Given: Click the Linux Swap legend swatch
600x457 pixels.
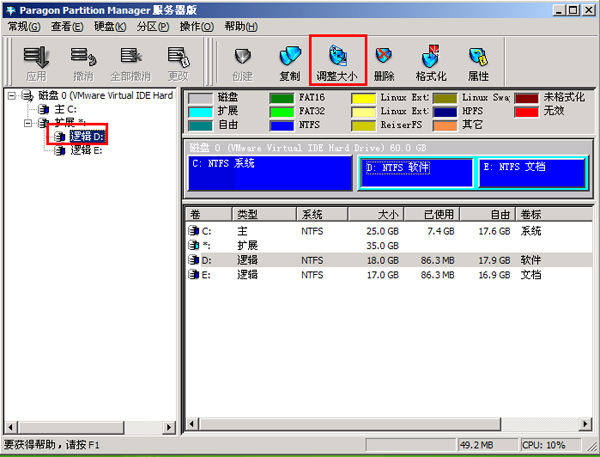Looking at the screenshot, I should [445, 98].
